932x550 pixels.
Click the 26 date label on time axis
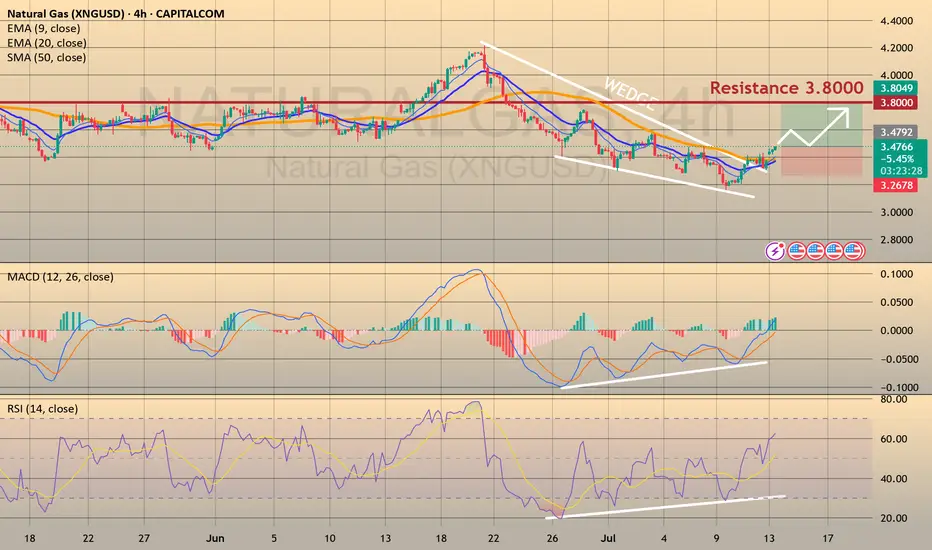pos(552,538)
